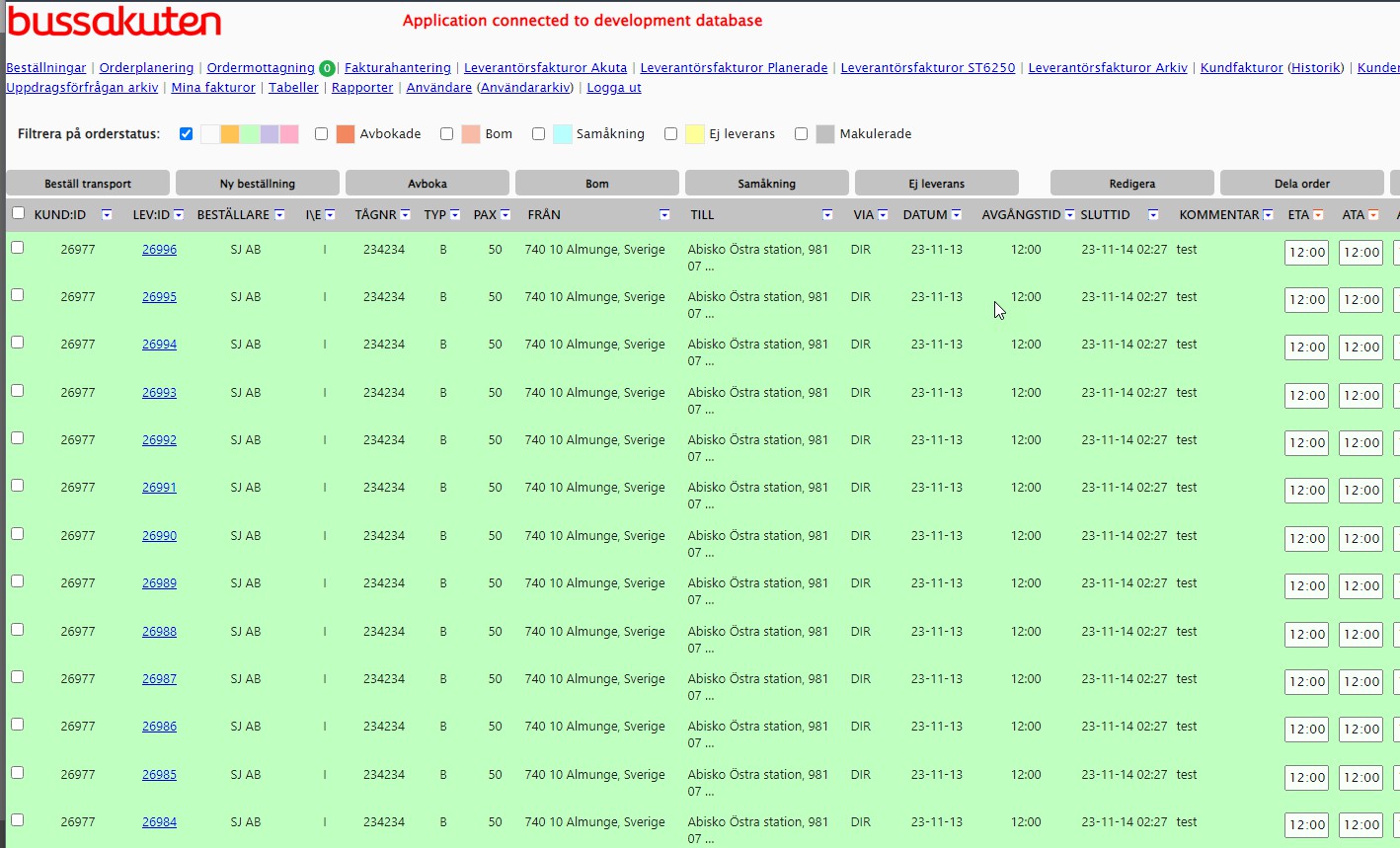Click the bussakuten logo
1400x848 pixels.
click(x=115, y=22)
